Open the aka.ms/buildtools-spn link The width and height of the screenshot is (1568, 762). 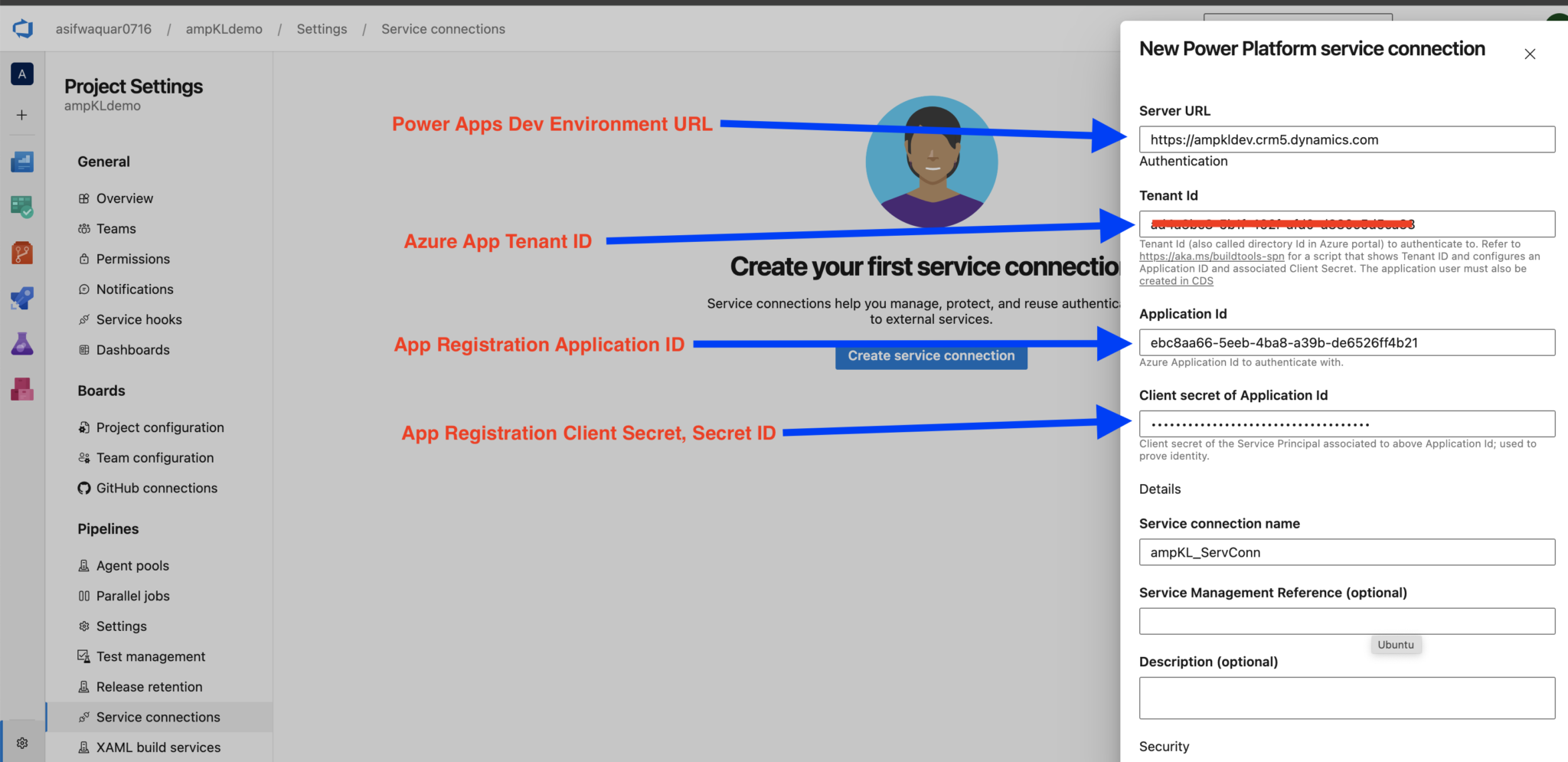click(x=1210, y=256)
